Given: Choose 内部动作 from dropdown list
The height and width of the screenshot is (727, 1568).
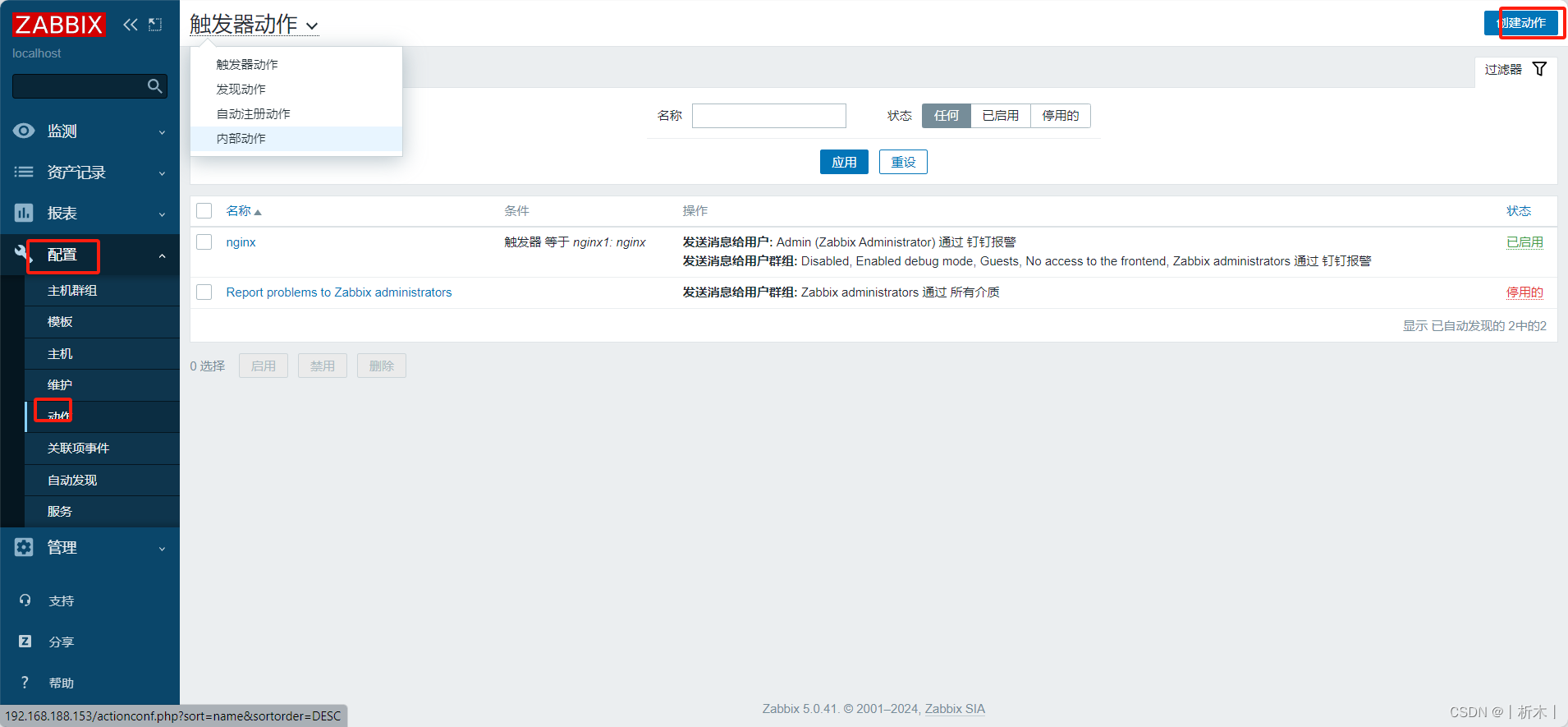Looking at the screenshot, I should pyautogui.click(x=296, y=139).
